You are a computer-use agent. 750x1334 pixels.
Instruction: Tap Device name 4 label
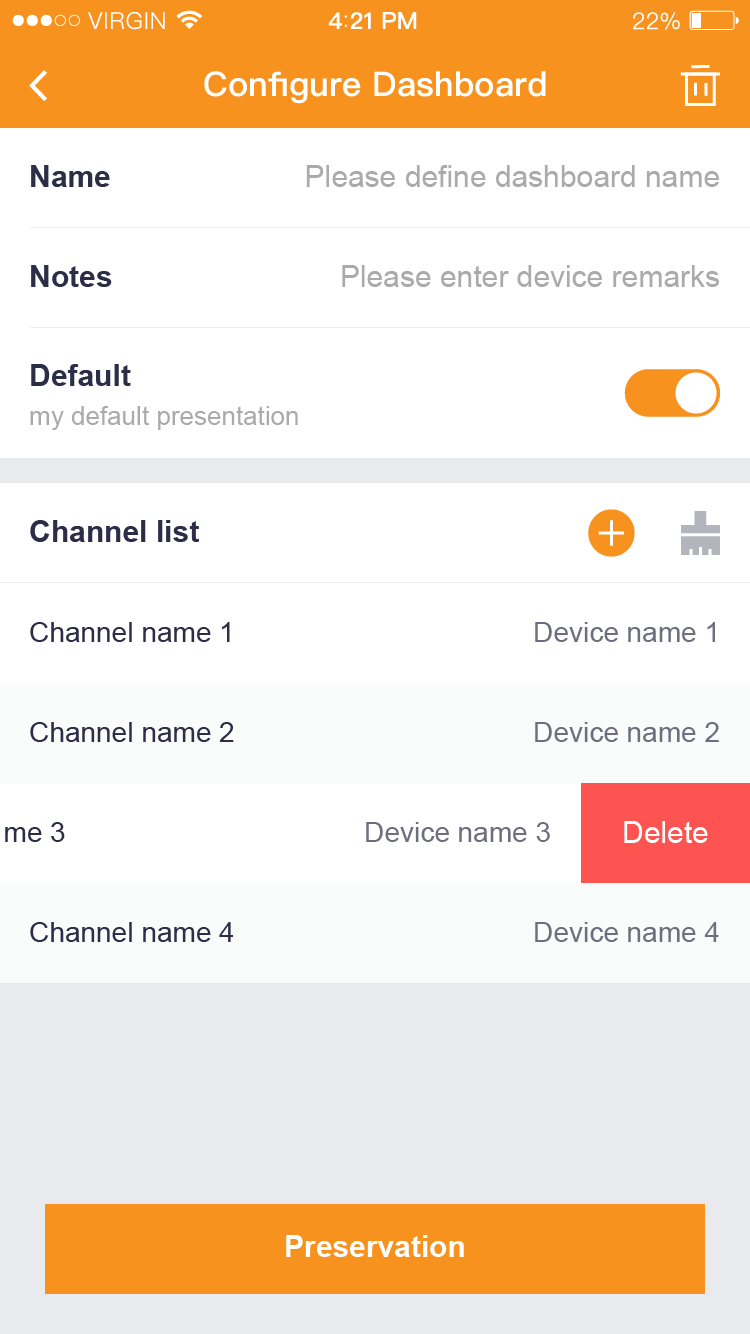coord(626,933)
